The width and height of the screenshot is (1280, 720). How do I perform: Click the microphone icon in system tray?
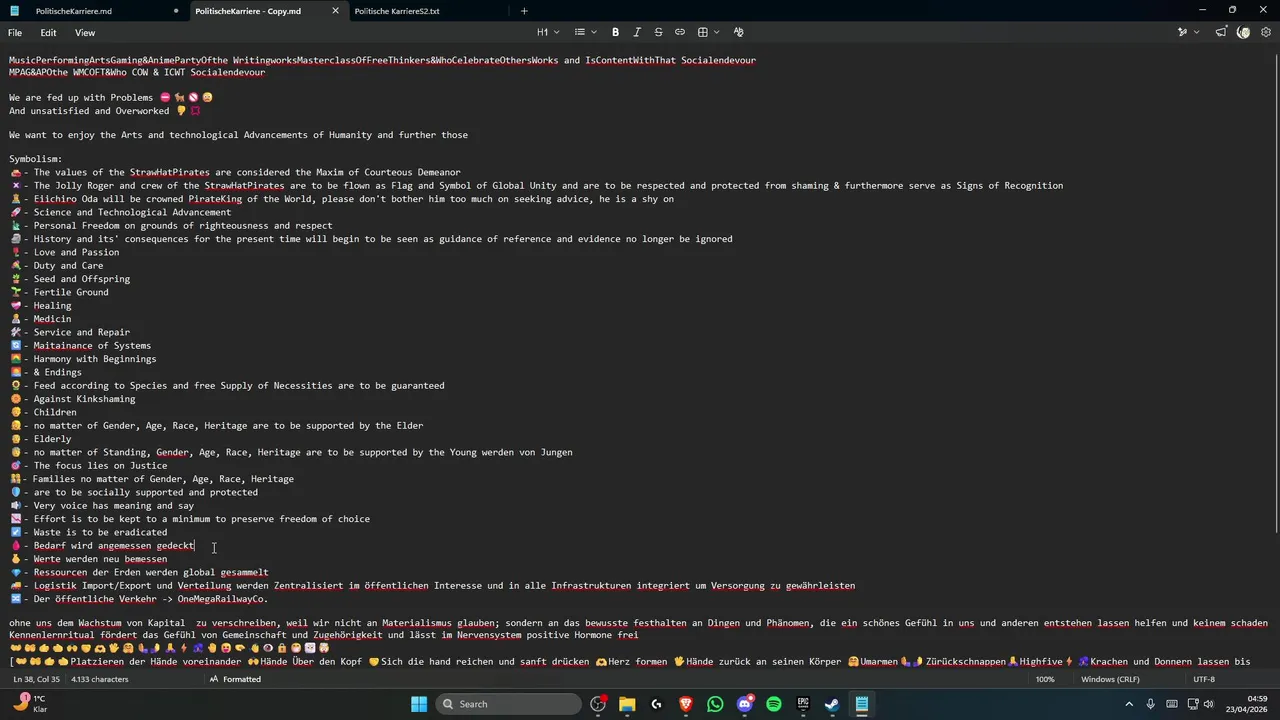click(x=1150, y=703)
